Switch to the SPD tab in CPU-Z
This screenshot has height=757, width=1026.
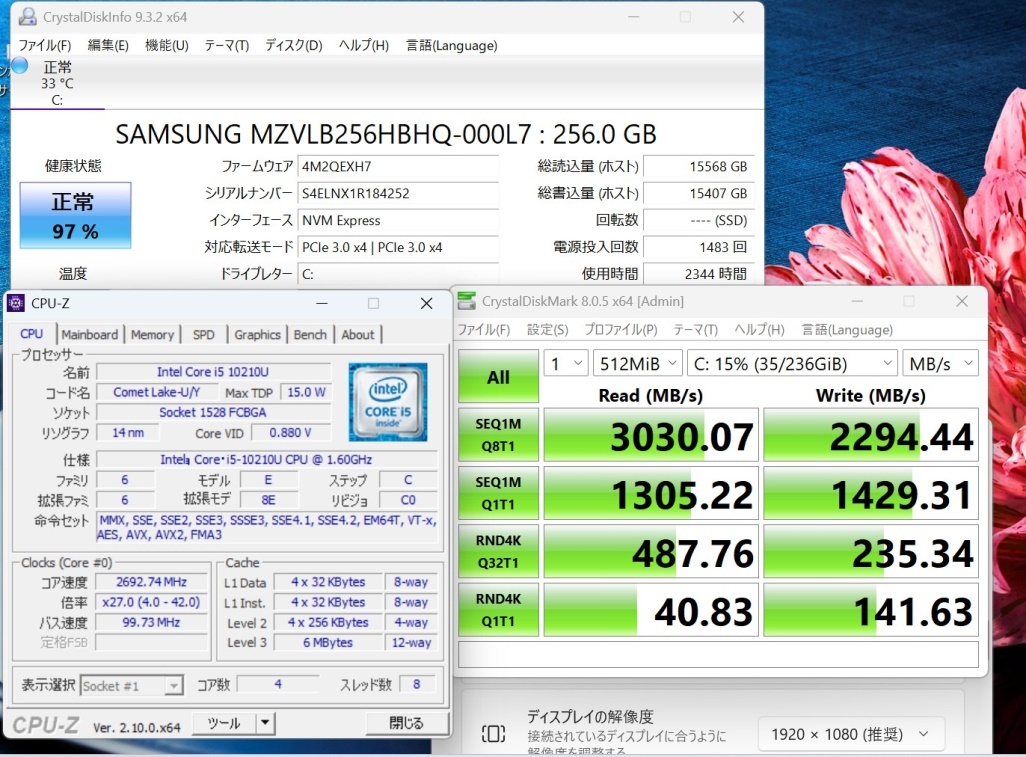[x=203, y=334]
